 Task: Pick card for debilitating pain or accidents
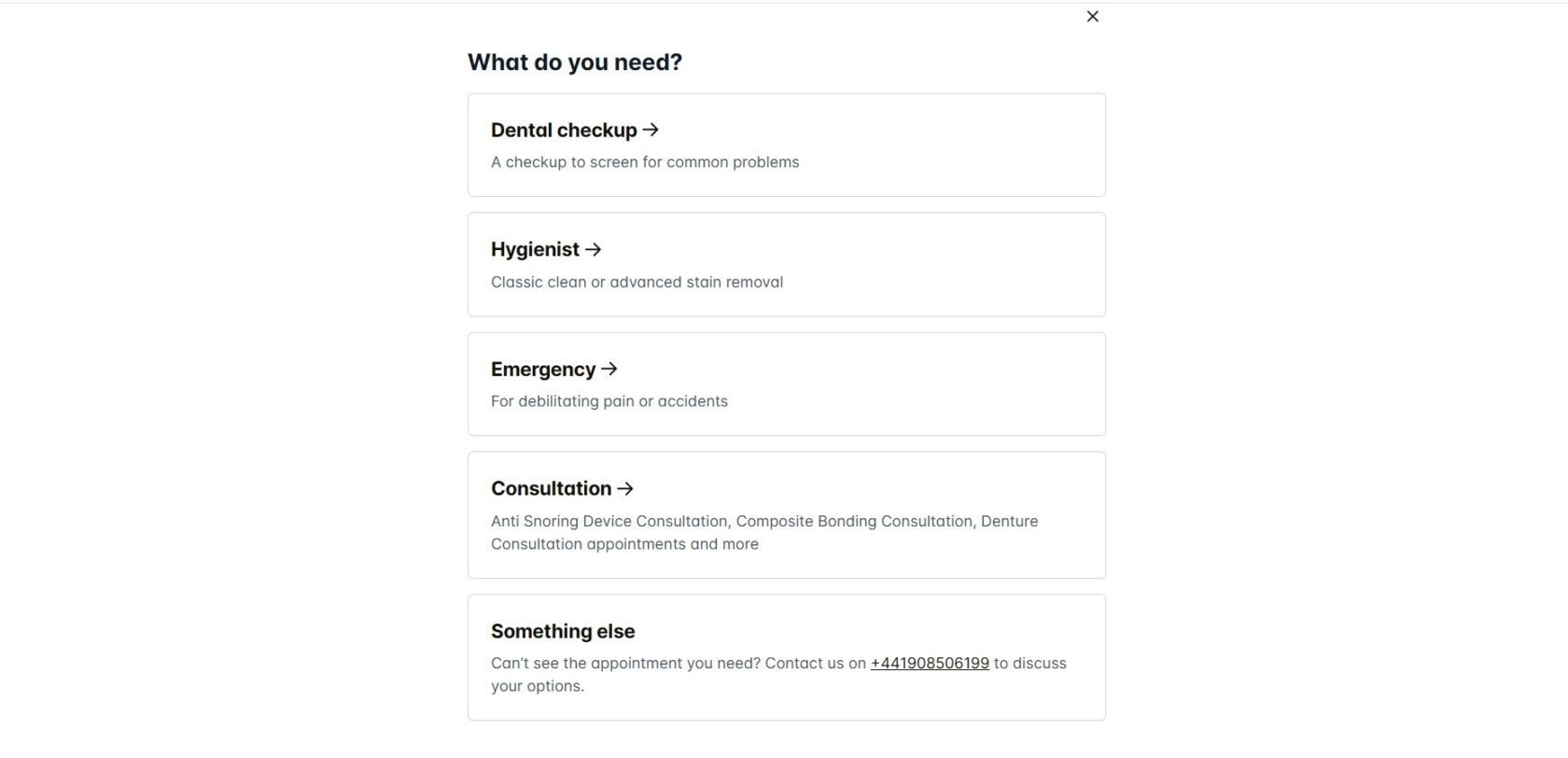click(786, 384)
